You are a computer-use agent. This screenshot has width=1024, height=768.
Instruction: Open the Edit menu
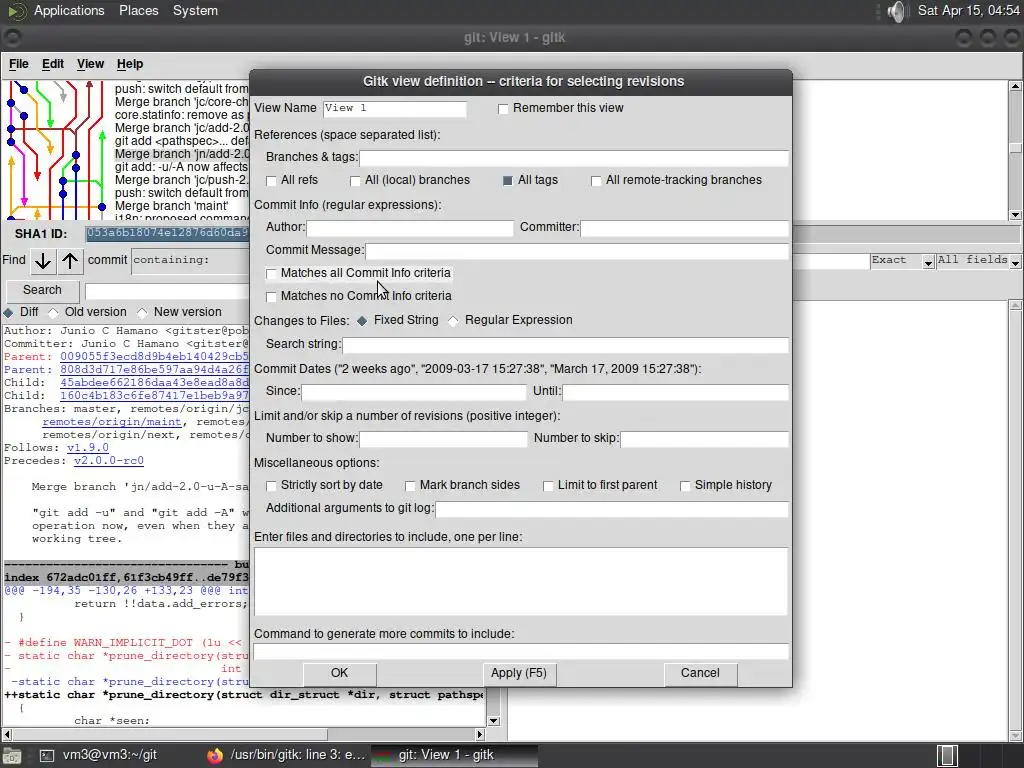pyautogui.click(x=53, y=64)
